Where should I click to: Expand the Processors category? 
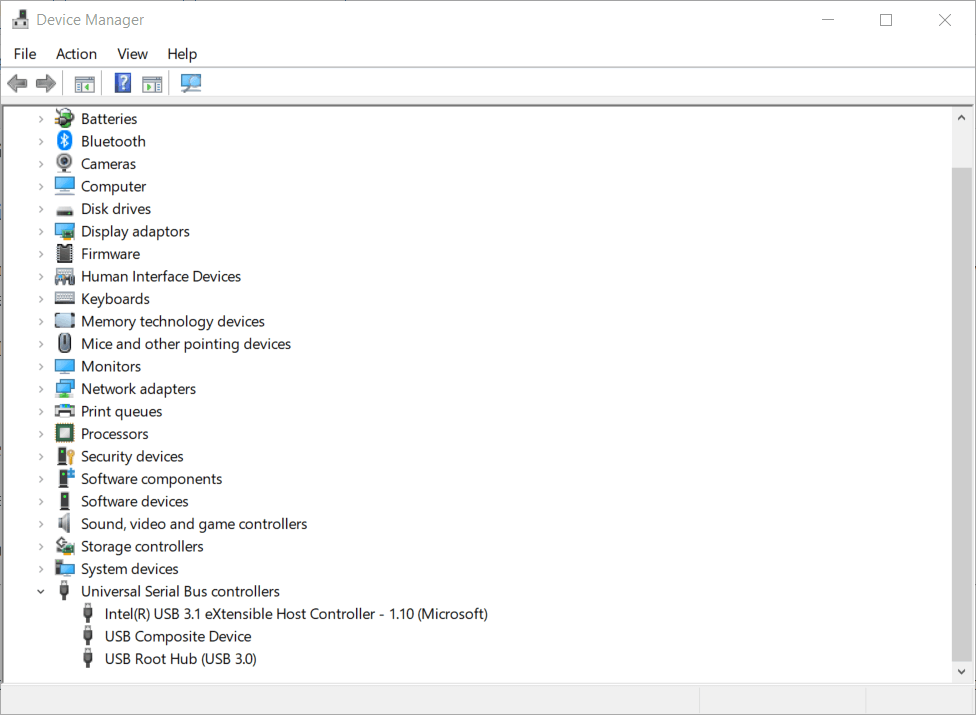[x=41, y=434]
